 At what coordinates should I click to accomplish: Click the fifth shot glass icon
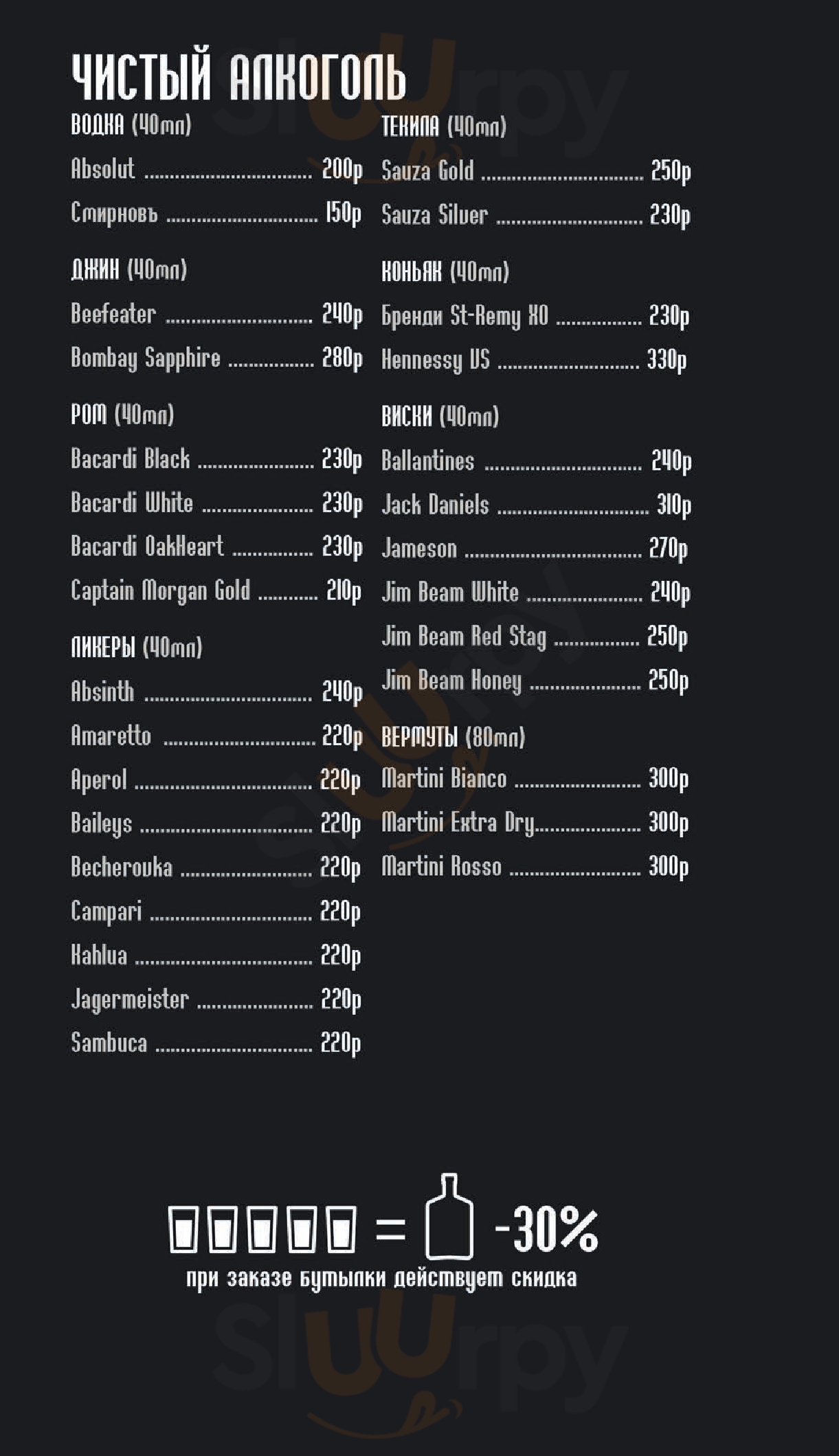tap(342, 1228)
